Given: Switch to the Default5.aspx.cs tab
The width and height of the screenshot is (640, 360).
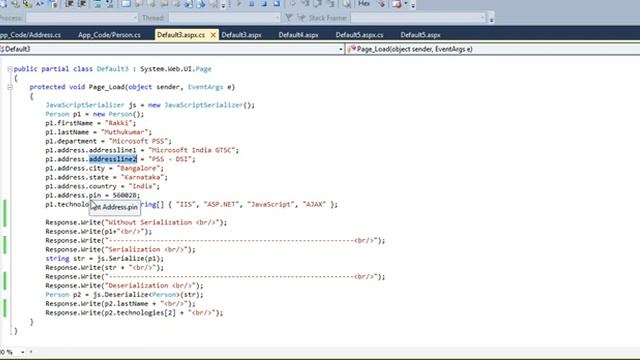Looking at the screenshot, I should pos(359,35).
